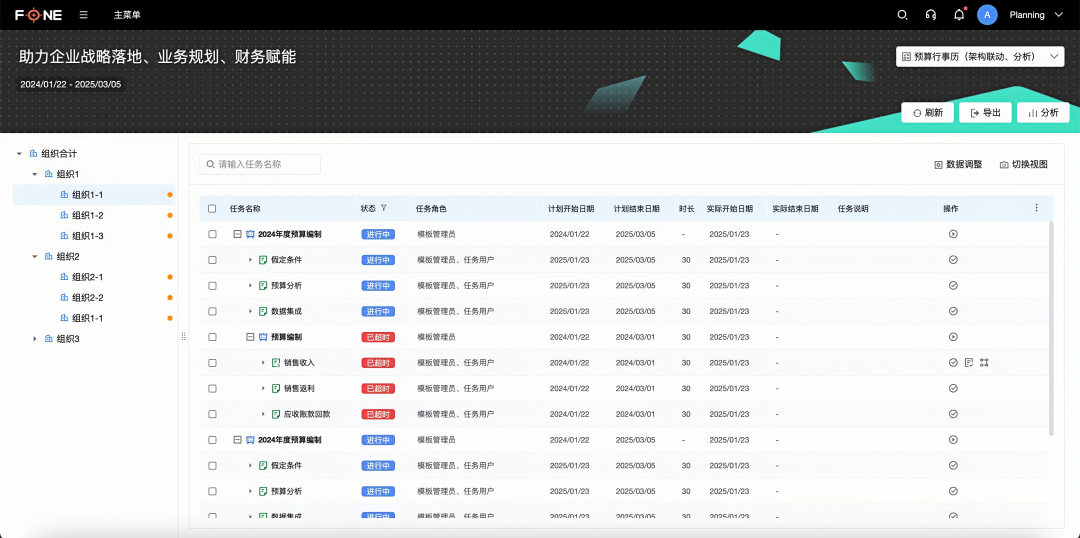1080x538 pixels.
Task: Open the three-dot column settings menu in the table header
Action: coord(1037,207)
